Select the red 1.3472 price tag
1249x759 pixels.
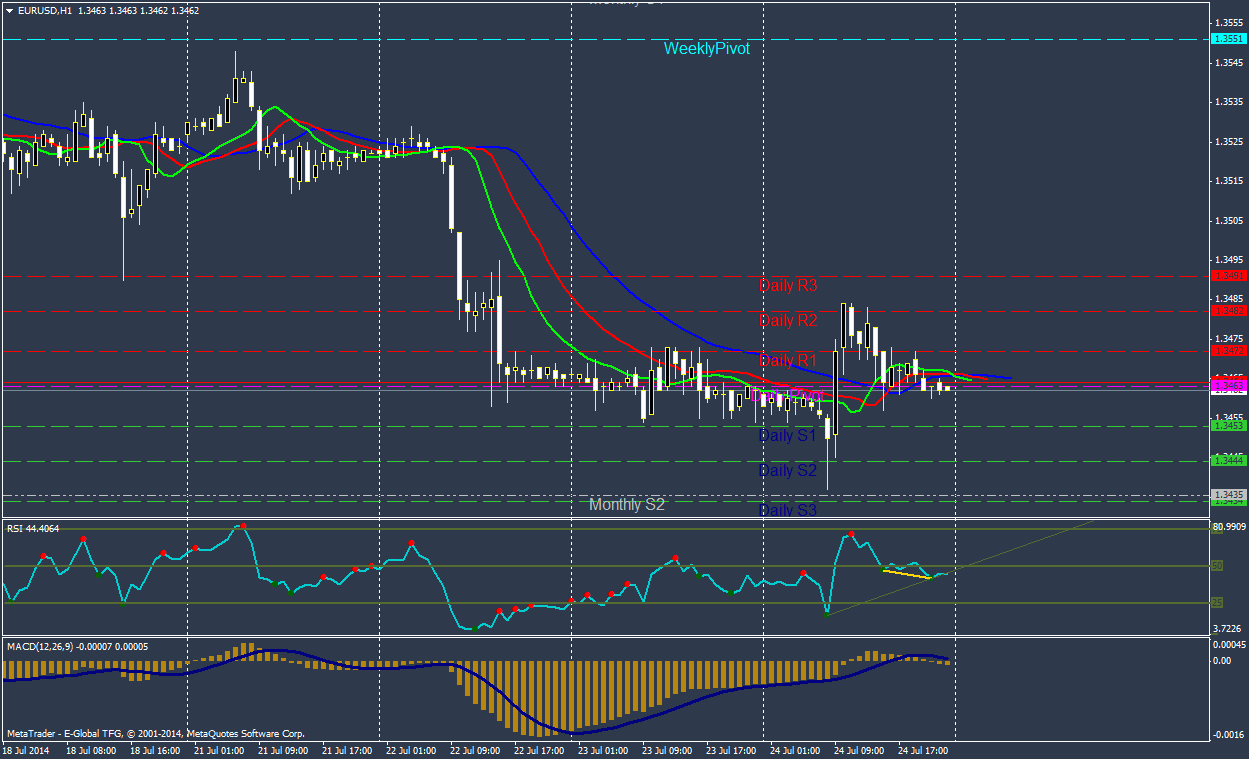pos(1228,350)
